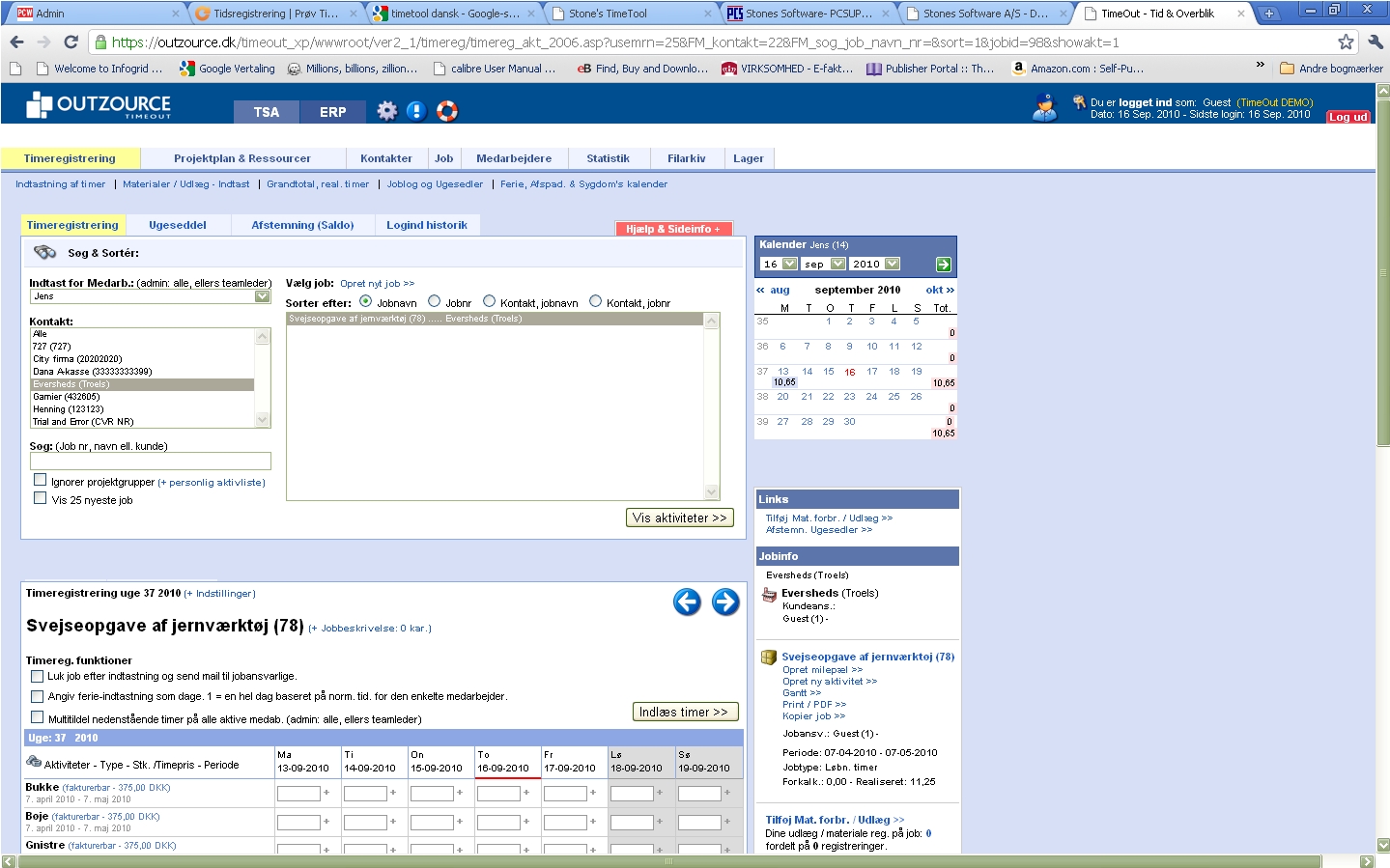The width and height of the screenshot is (1390, 868).
Task: Go to previous week with left arrow
Action: (x=687, y=602)
